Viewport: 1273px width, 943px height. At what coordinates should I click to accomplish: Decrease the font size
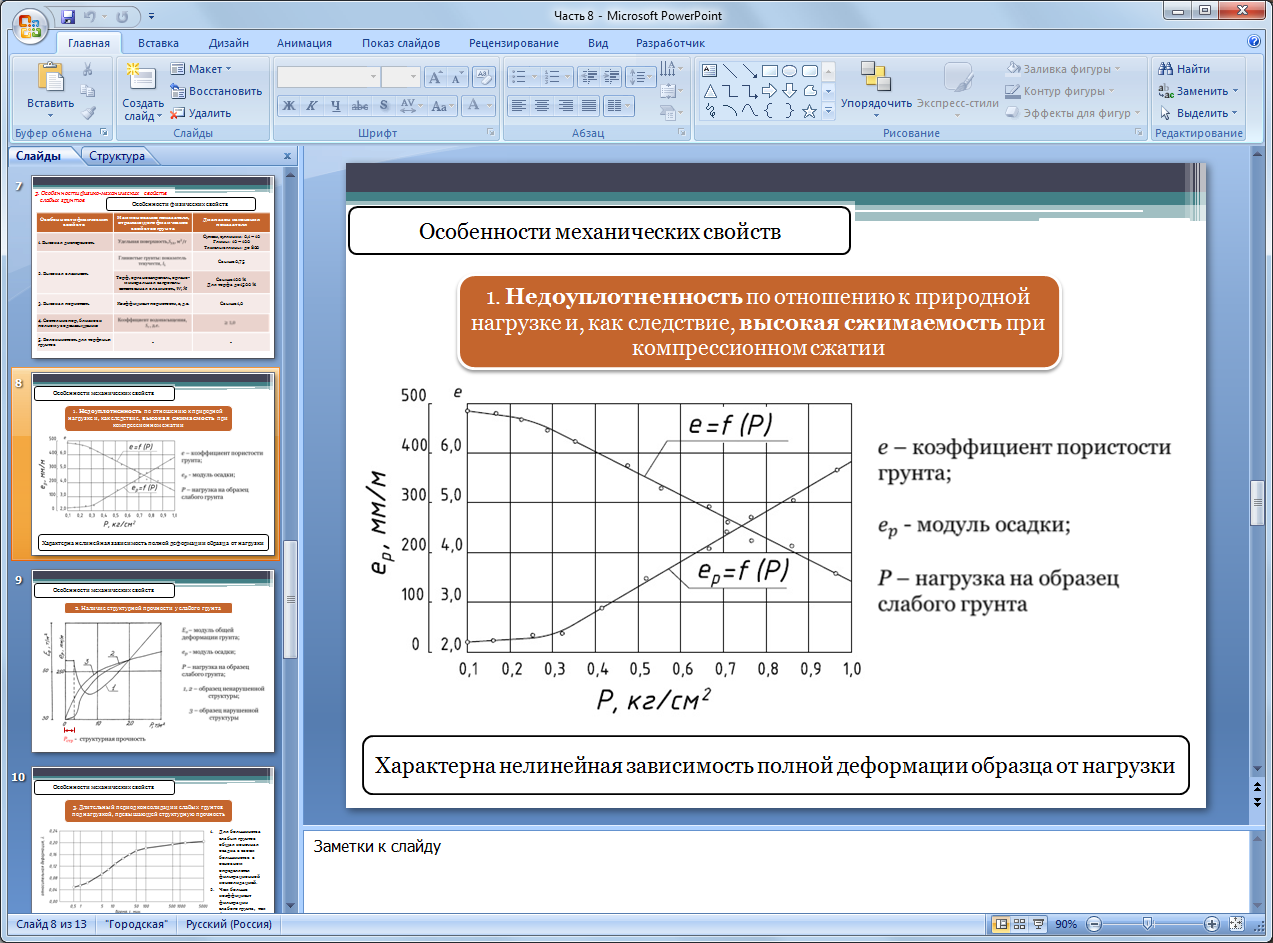(458, 77)
